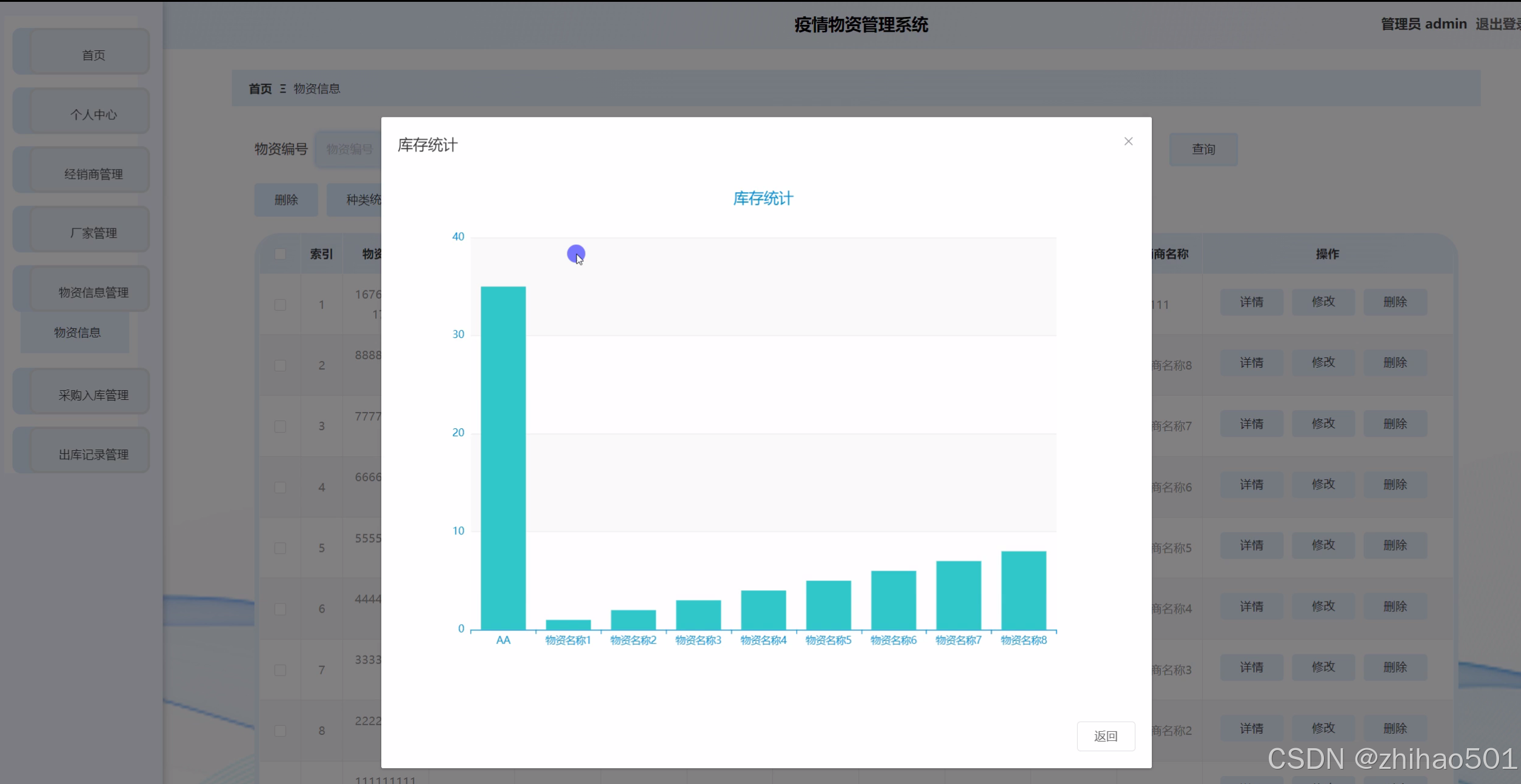Click the 物资名称8 bar in chart
Screen dimensions: 1521x784
(1023, 590)
